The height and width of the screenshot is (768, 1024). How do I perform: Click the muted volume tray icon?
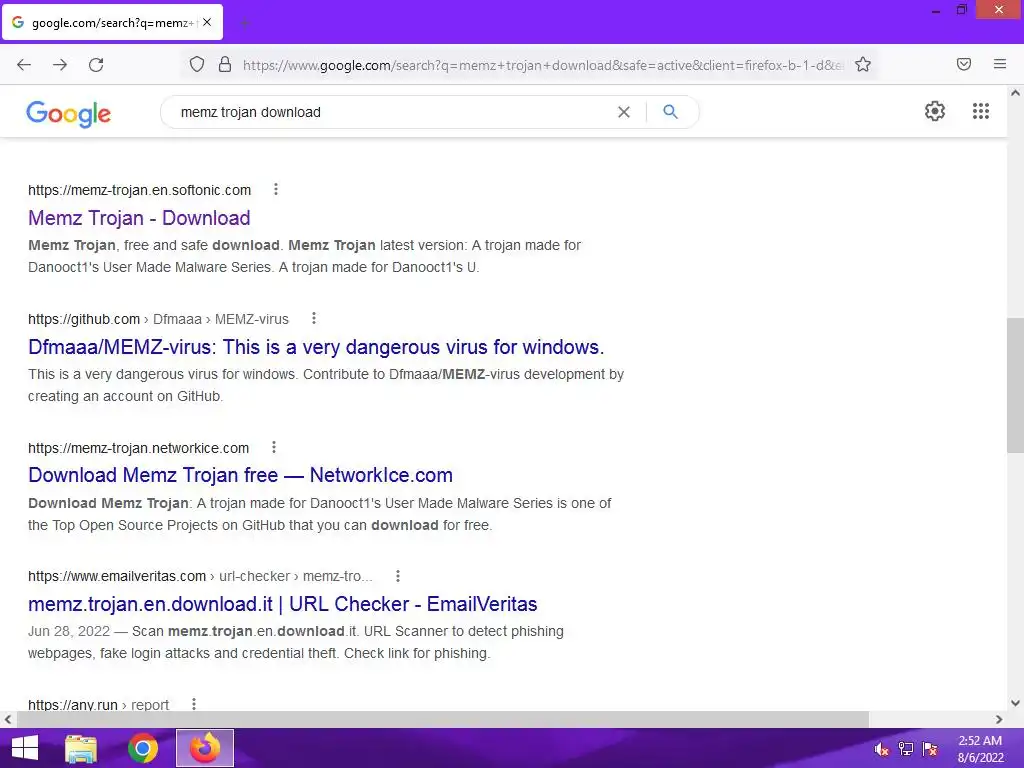pos(882,749)
